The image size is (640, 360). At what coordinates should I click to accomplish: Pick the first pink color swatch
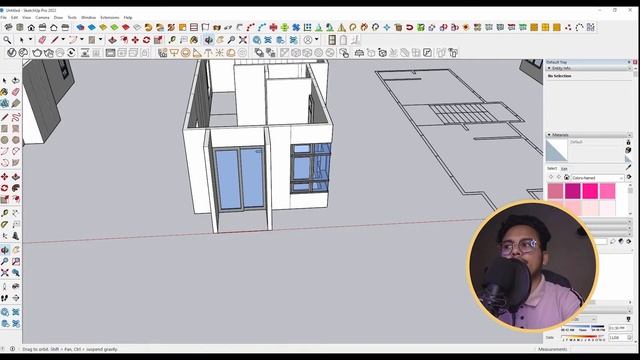point(555,191)
